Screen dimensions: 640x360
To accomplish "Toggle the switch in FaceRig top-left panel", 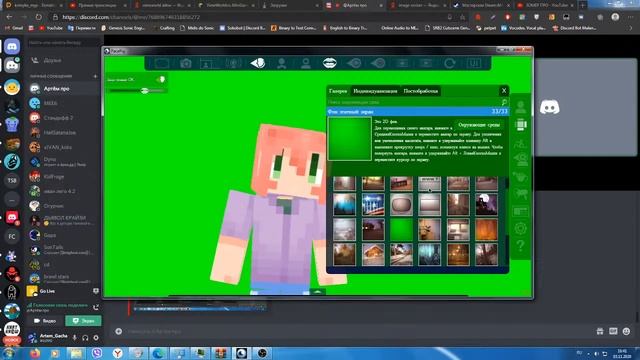I will (160, 79).
